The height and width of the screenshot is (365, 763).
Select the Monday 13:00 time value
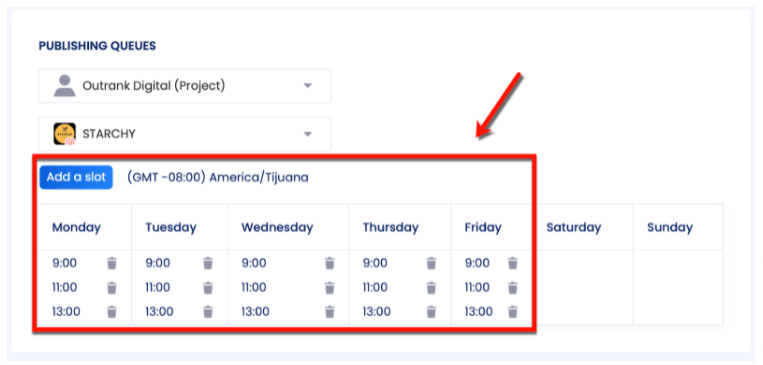click(66, 311)
